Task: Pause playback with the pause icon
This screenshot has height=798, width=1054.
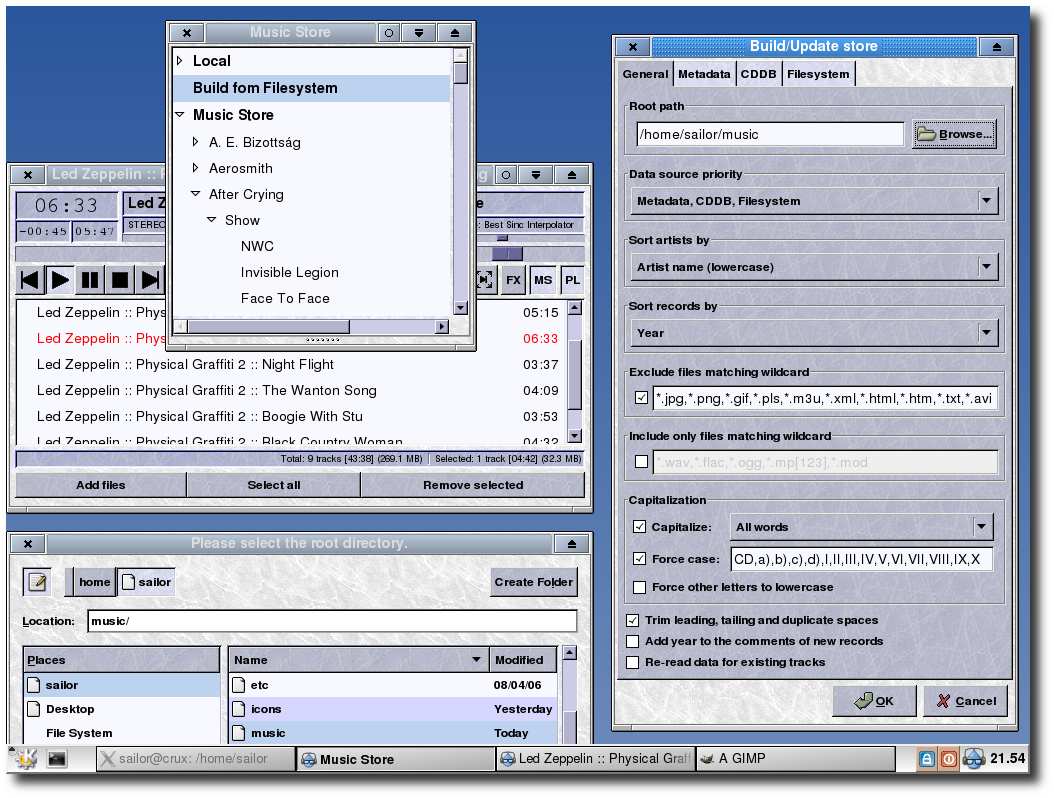Action: (90, 280)
